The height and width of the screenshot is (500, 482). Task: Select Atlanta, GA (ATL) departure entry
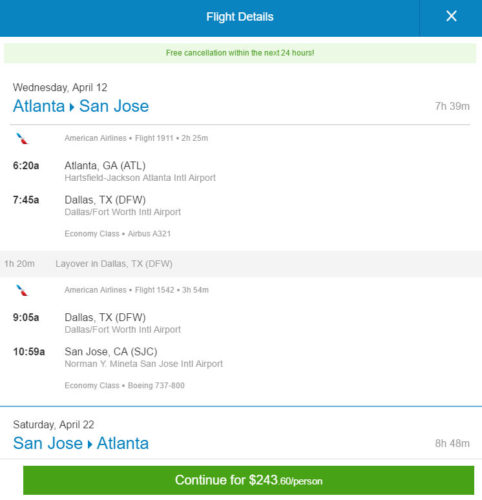tap(114, 171)
